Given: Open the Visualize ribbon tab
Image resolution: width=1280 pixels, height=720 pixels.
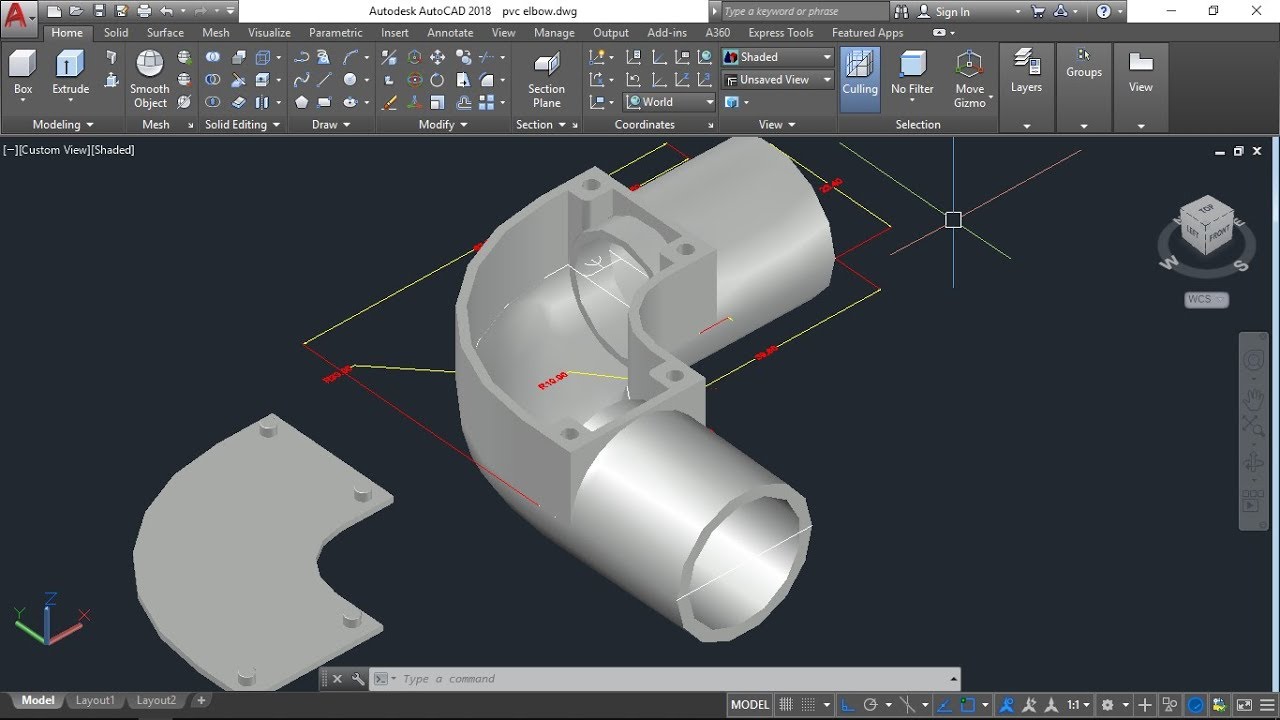Looking at the screenshot, I should pyautogui.click(x=269, y=32).
